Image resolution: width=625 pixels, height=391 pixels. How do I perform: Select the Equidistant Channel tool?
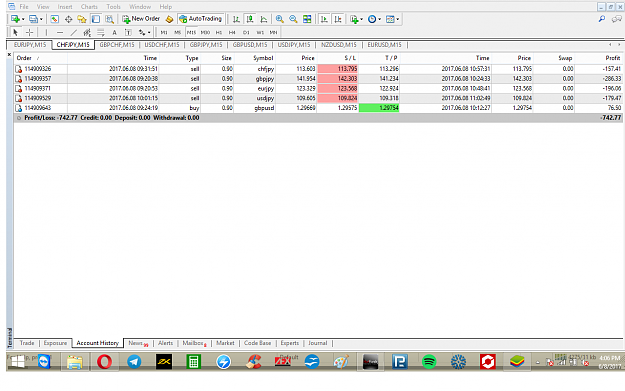[x=87, y=32]
